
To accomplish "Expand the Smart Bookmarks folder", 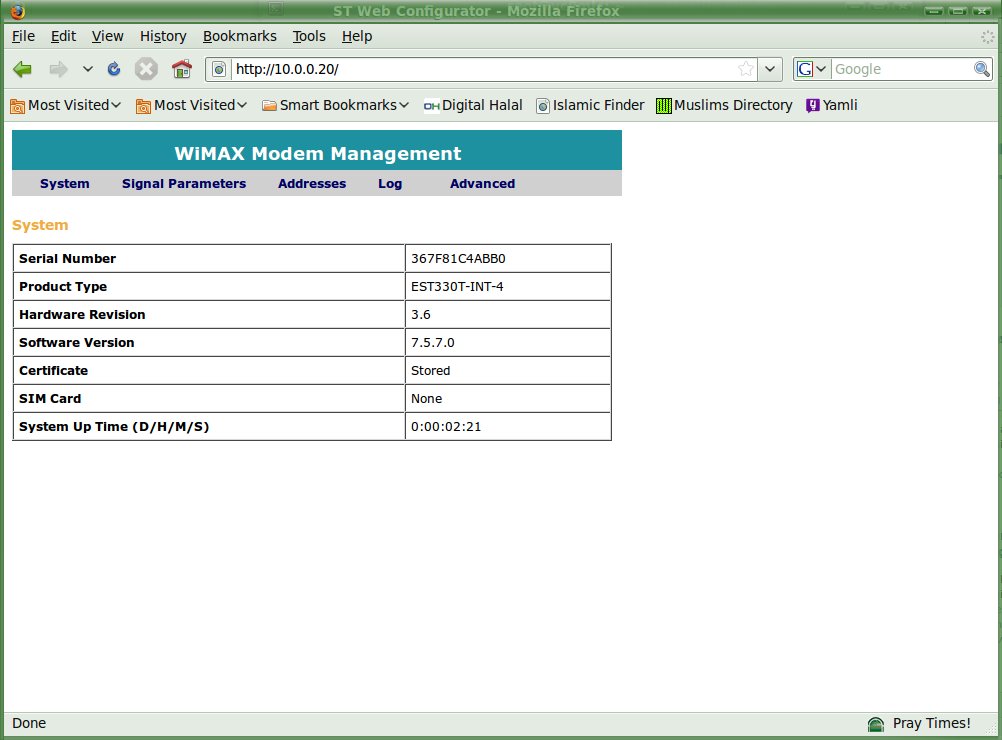I will 335,105.
